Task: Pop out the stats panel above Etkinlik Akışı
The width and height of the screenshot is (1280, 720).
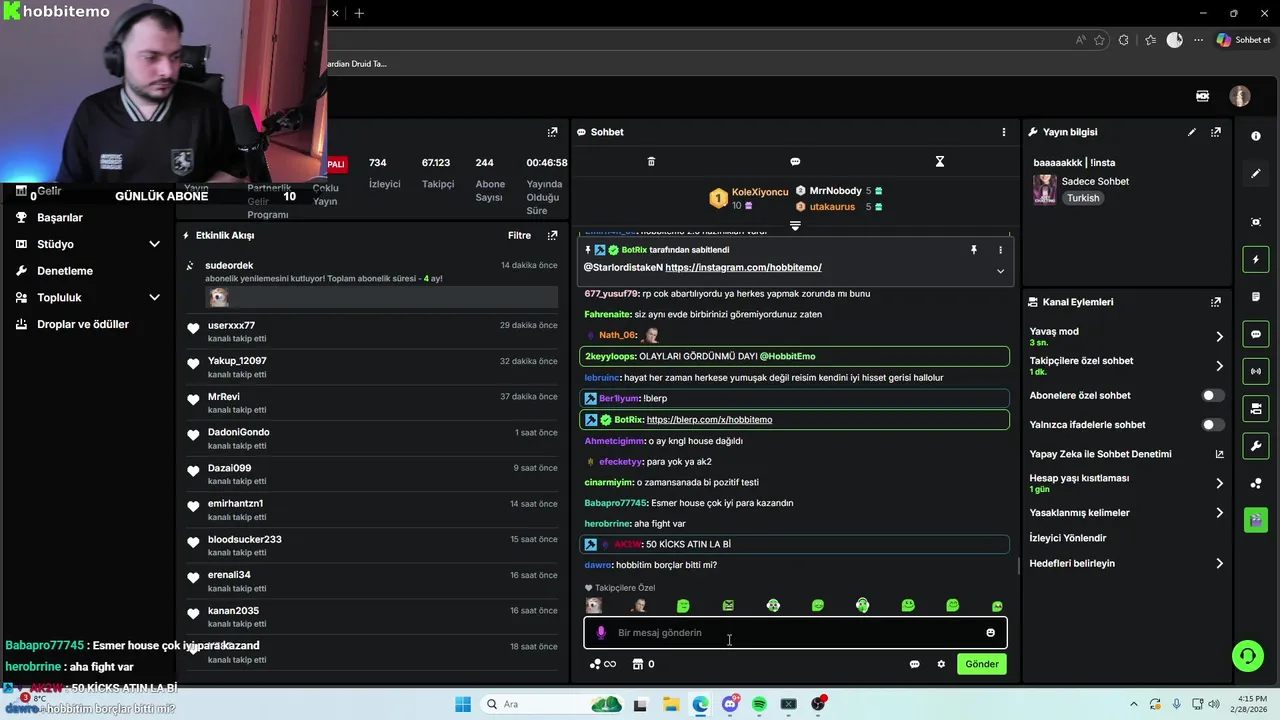Action: [x=552, y=132]
